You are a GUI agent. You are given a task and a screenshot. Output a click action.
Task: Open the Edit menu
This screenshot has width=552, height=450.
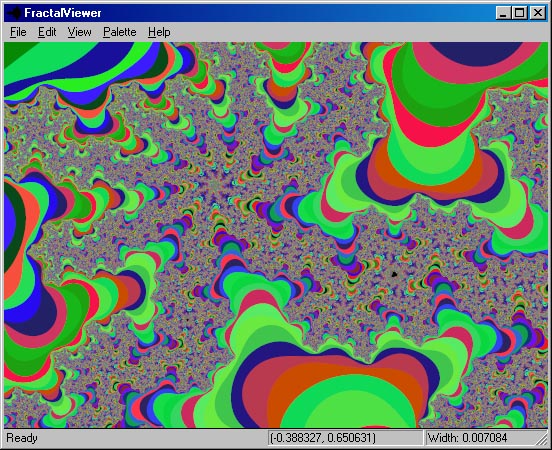(x=47, y=32)
